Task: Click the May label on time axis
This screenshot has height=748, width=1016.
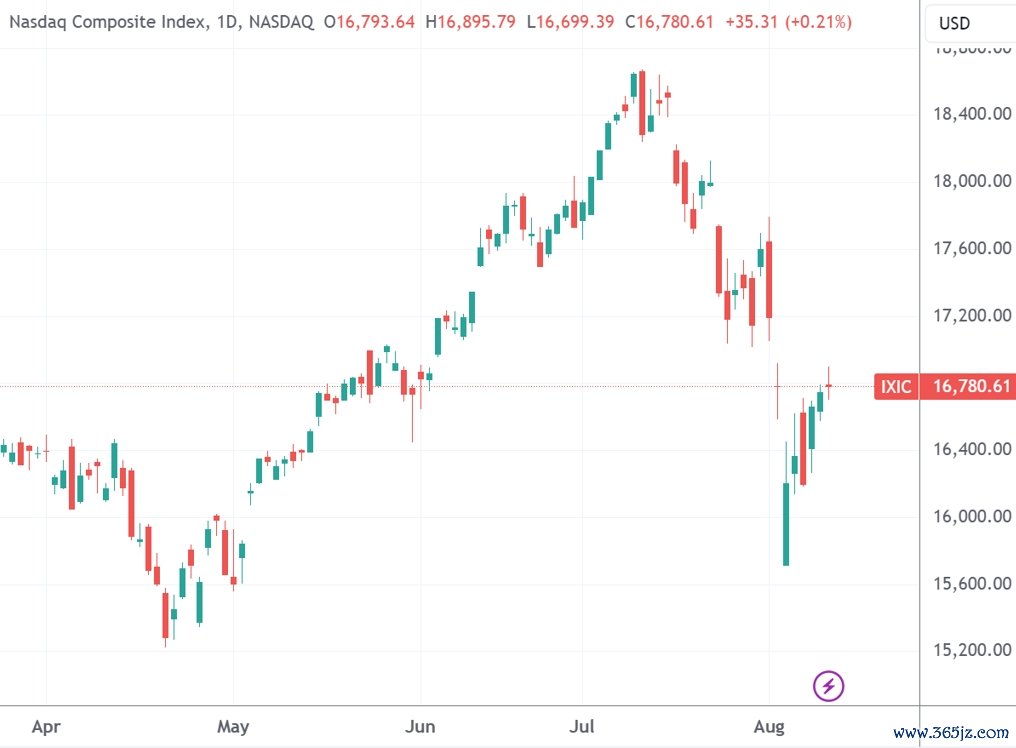Action: [x=232, y=727]
